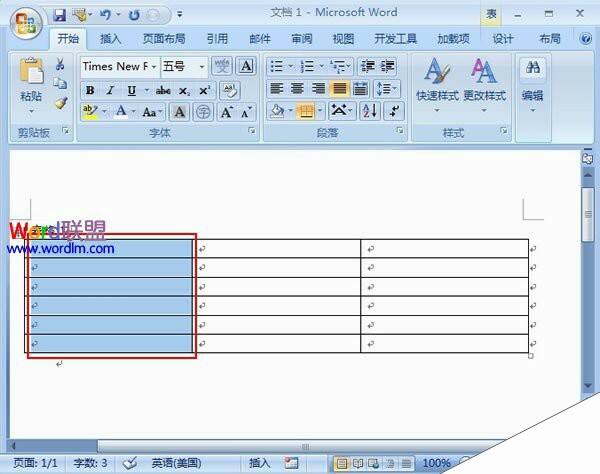
Task: Clear formatting with eraser icon
Action: (230, 91)
